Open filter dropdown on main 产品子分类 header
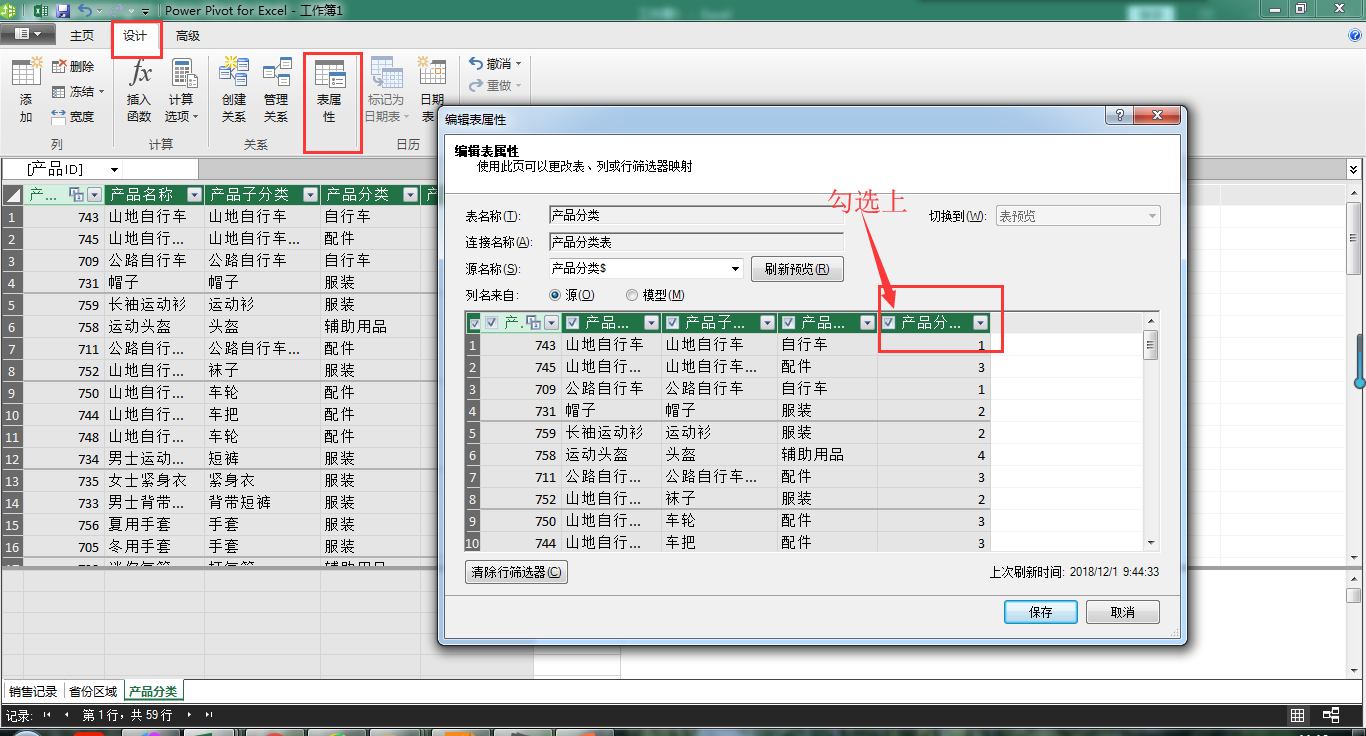 click(x=311, y=195)
